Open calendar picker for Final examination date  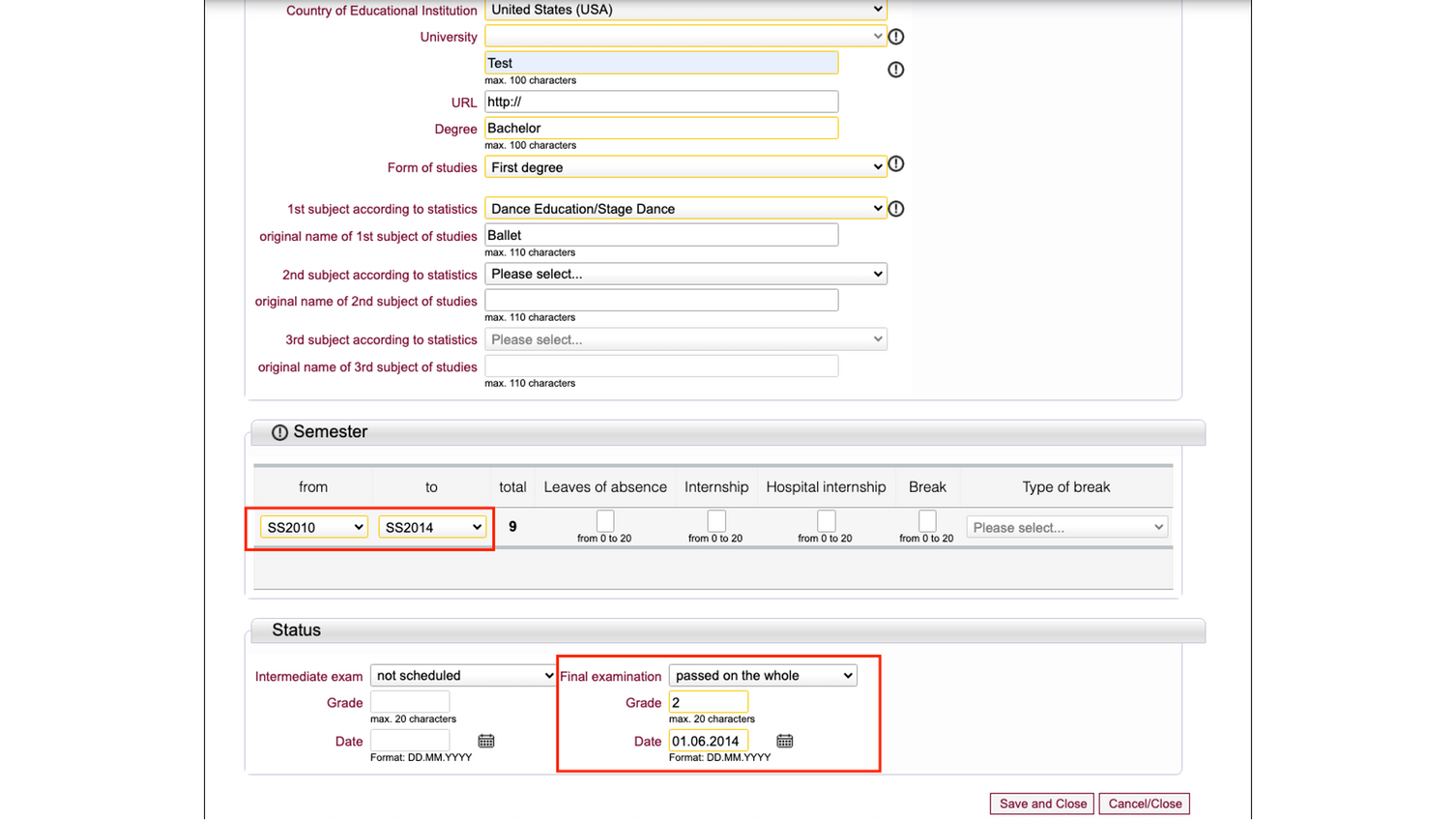785,741
